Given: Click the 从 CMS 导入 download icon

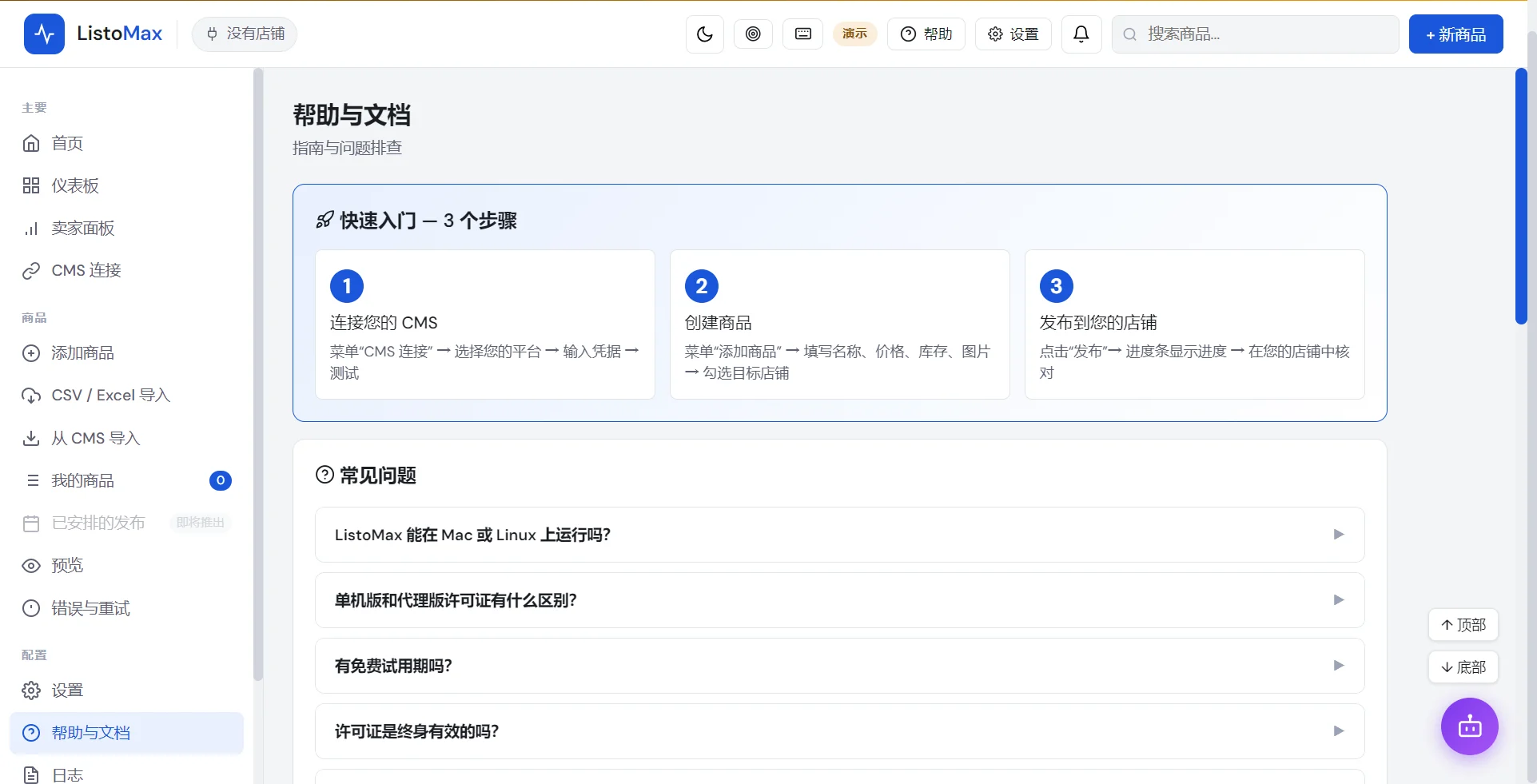Looking at the screenshot, I should point(31,438).
